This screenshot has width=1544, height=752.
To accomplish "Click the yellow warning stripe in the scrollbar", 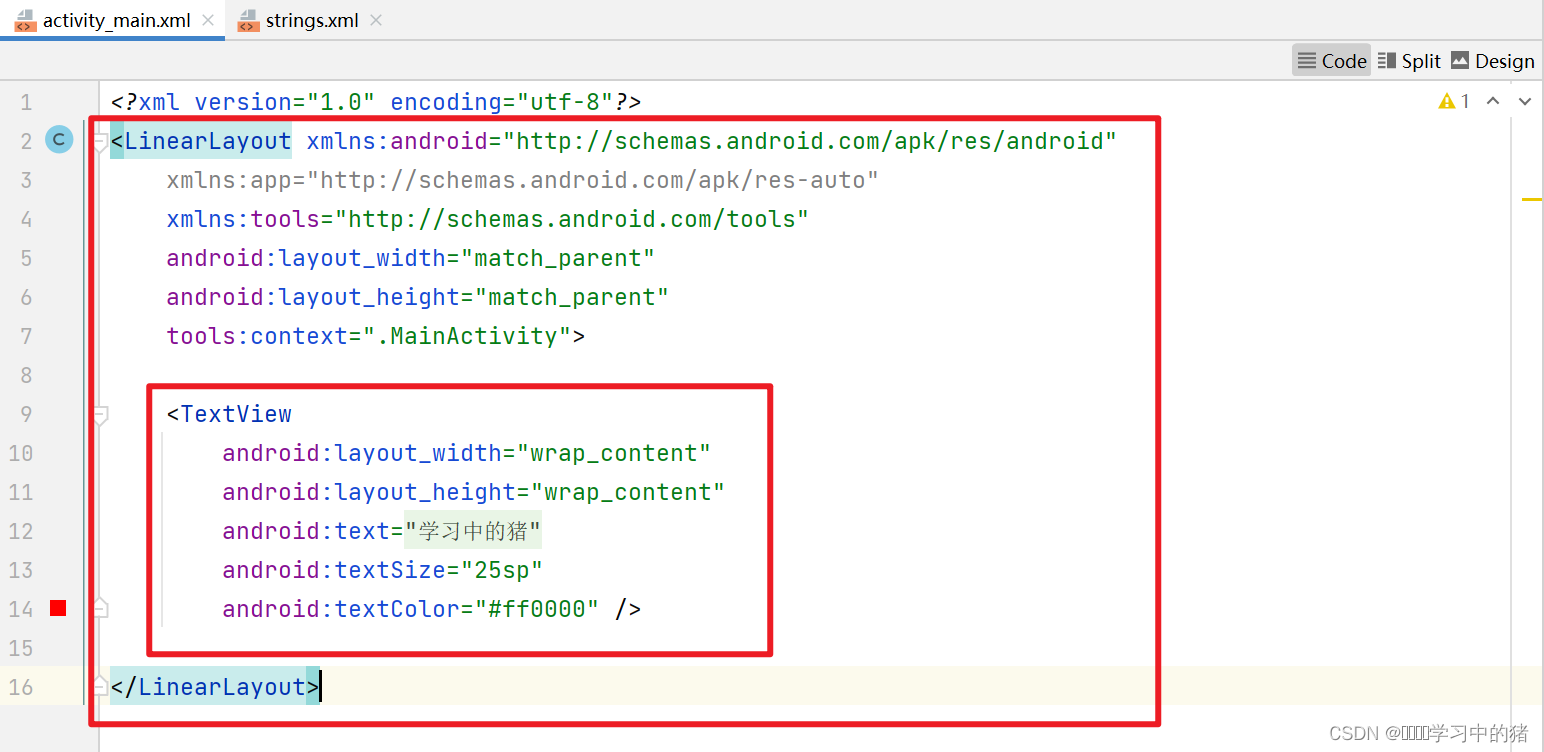I will (1531, 200).
